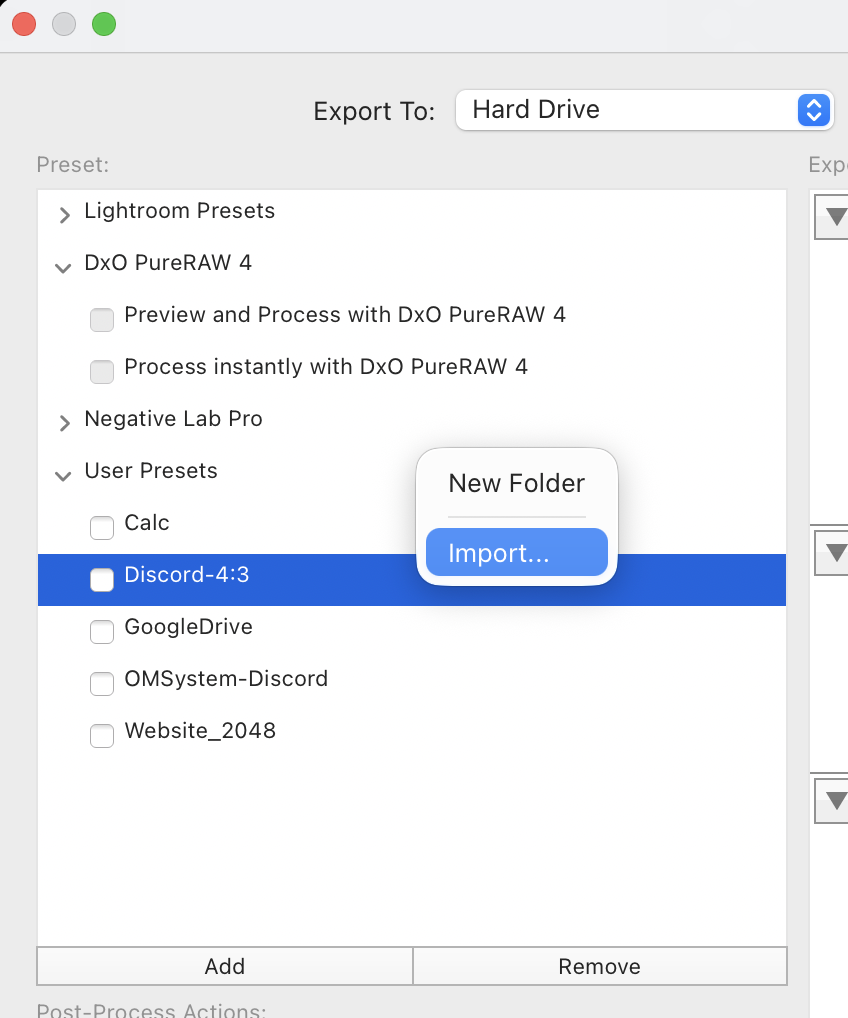Choose New Folder from context menu
The height and width of the screenshot is (1018, 848).
pos(516,484)
